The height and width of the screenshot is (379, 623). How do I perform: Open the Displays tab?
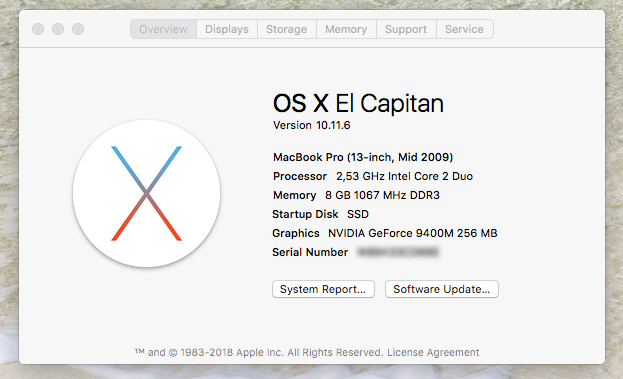tap(227, 29)
